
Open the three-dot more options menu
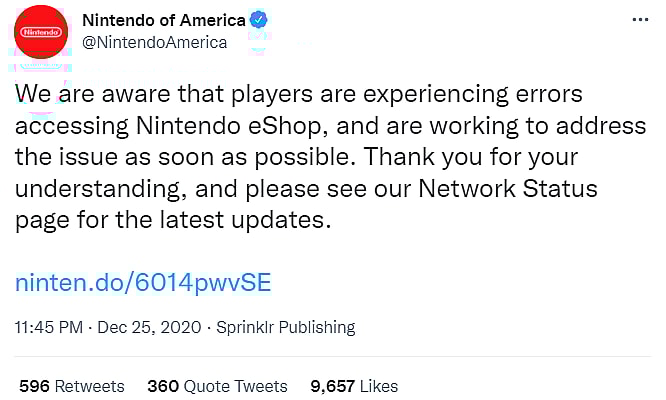click(x=640, y=20)
